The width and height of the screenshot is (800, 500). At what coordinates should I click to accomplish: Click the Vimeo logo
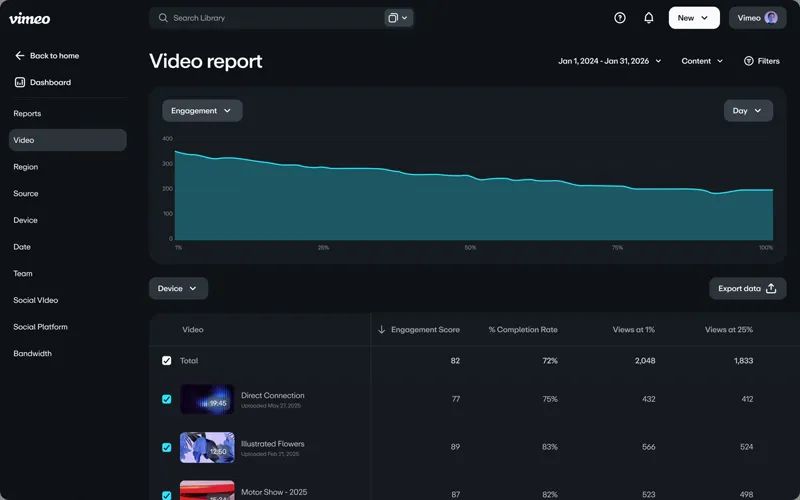pos(29,18)
